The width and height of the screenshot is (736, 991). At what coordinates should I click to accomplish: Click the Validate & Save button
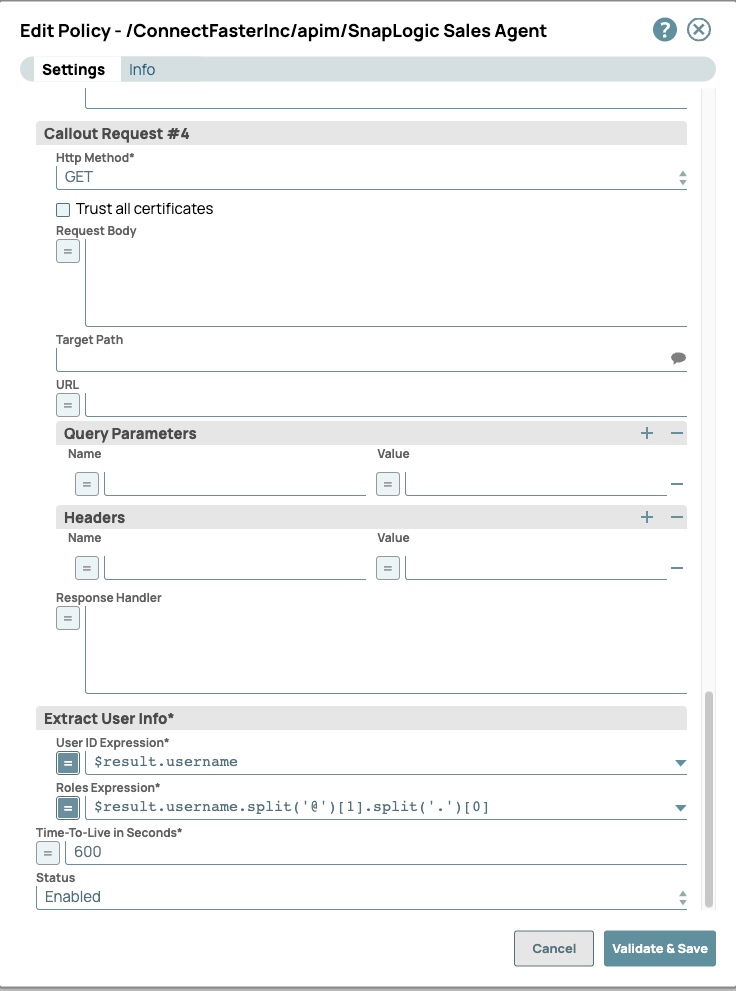coord(659,949)
